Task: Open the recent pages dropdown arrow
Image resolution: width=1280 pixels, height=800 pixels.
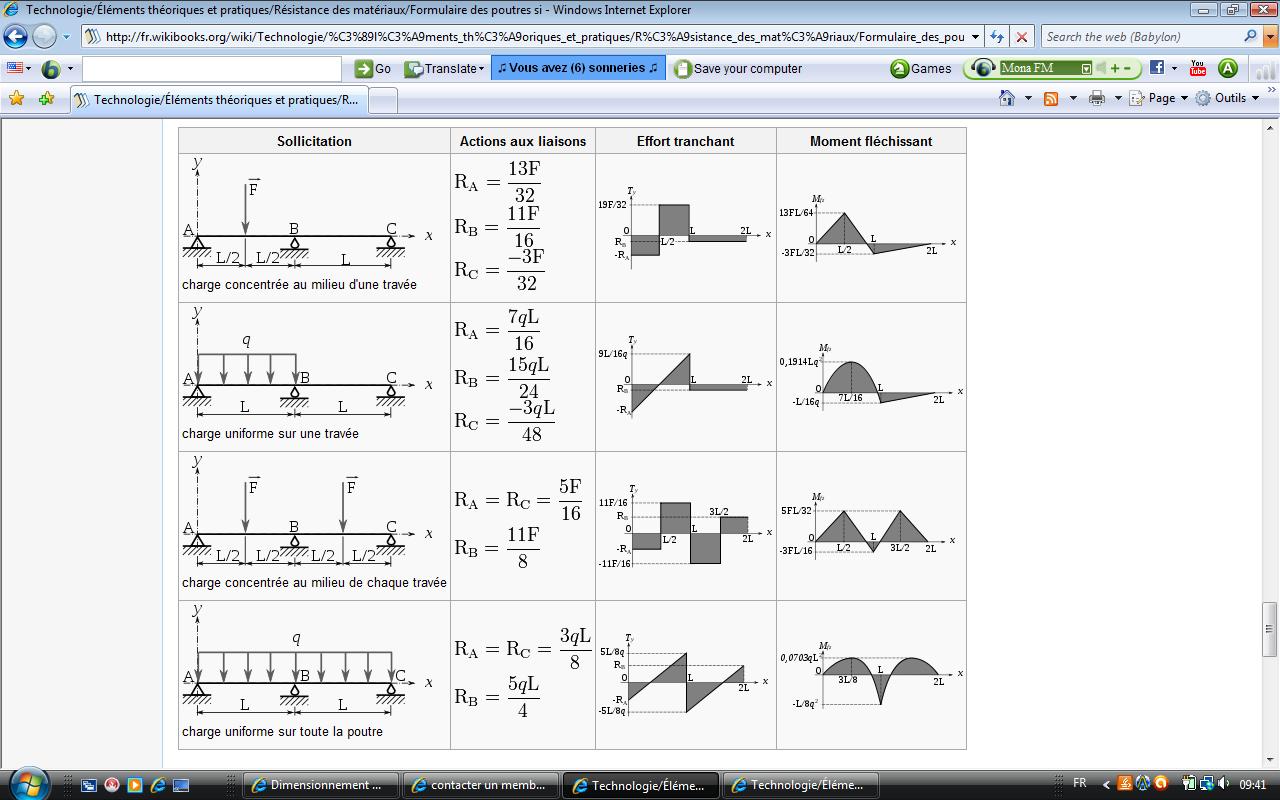Action: click(x=66, y=37)
